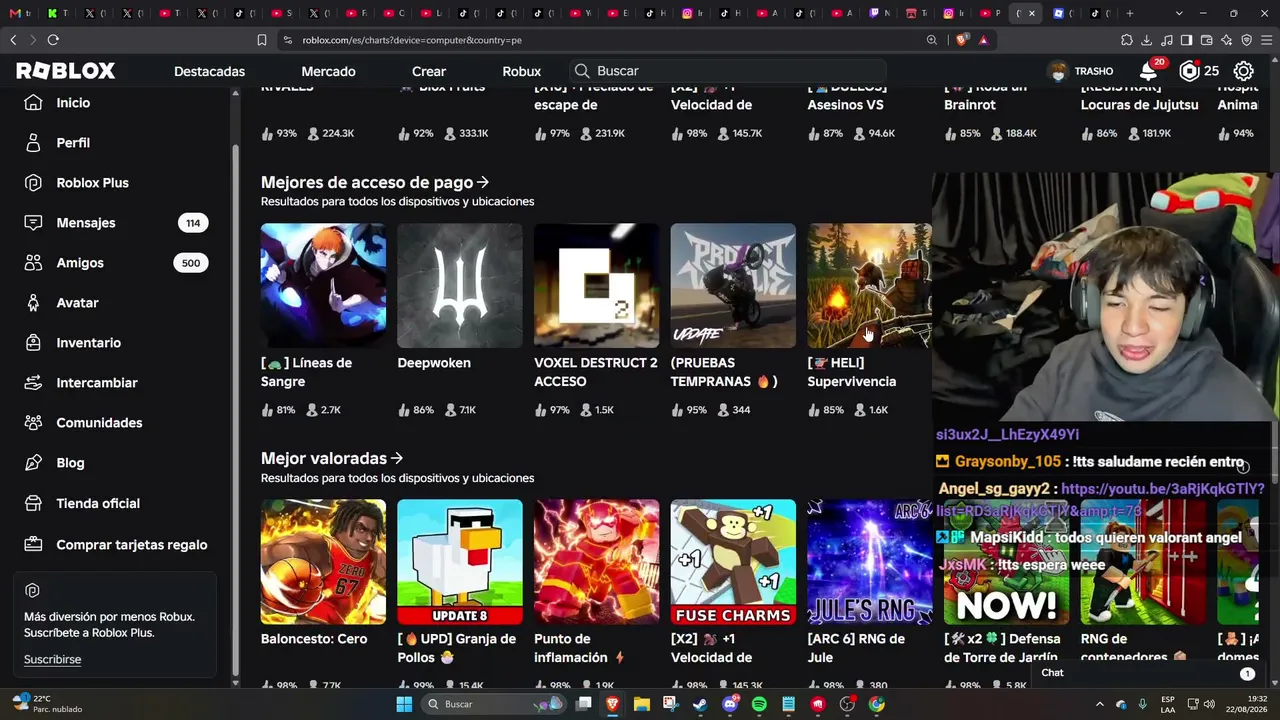Open the TRASHO profile avatar

point(1058,71)
